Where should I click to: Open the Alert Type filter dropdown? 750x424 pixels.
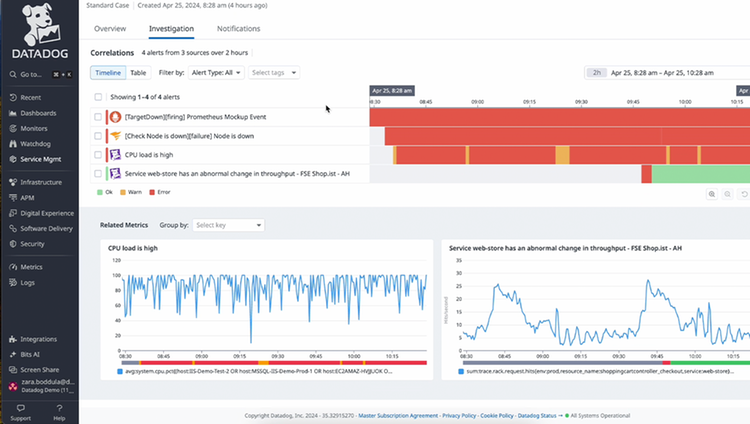[216, 73]
